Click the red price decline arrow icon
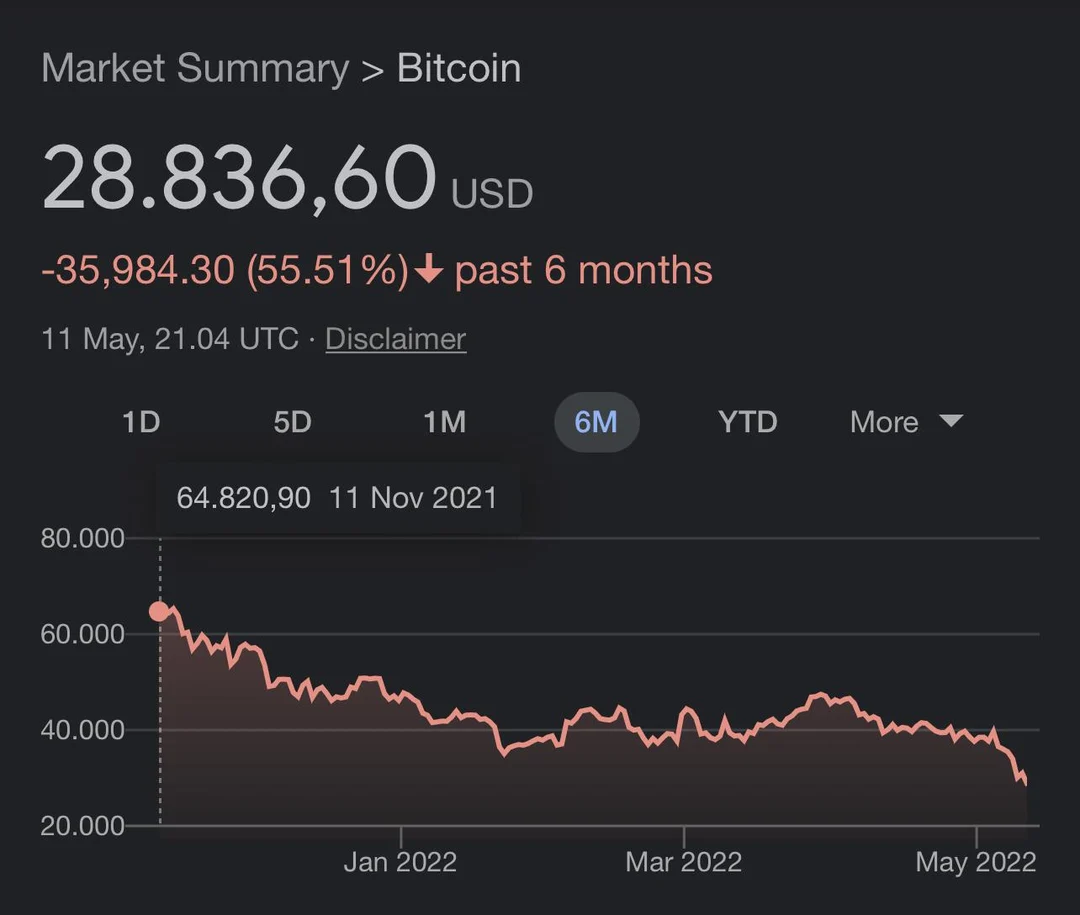Screen dimensions: 1080x915 [x=428, y=269]
